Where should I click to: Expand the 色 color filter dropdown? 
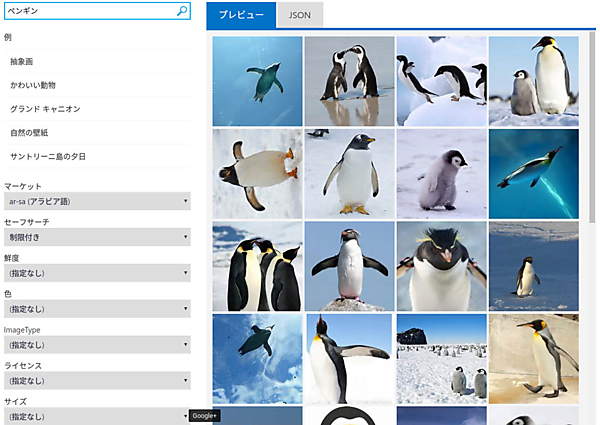(96, 309)
